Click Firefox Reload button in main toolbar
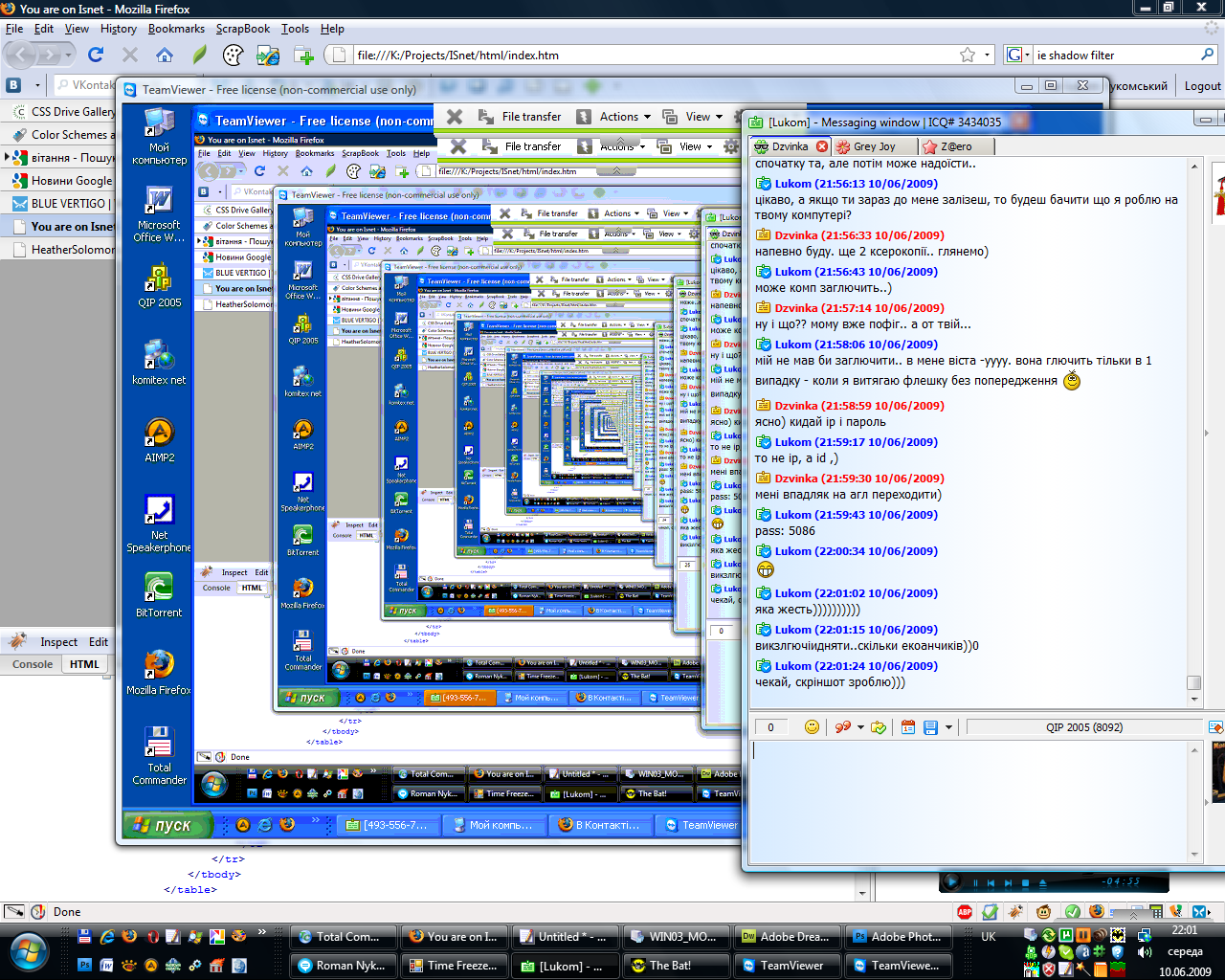 96,55
